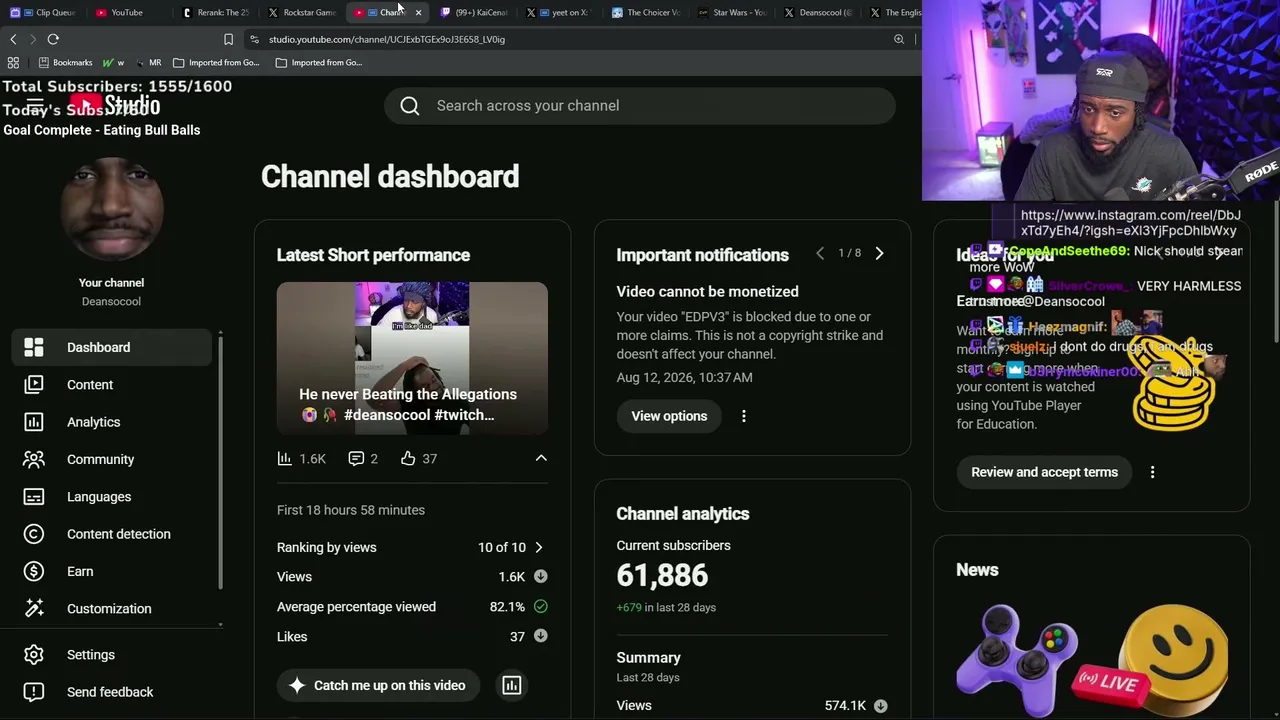Click the down-arrow indicator beside Likes 37
Screen dimensions: 1280x720
541,636
